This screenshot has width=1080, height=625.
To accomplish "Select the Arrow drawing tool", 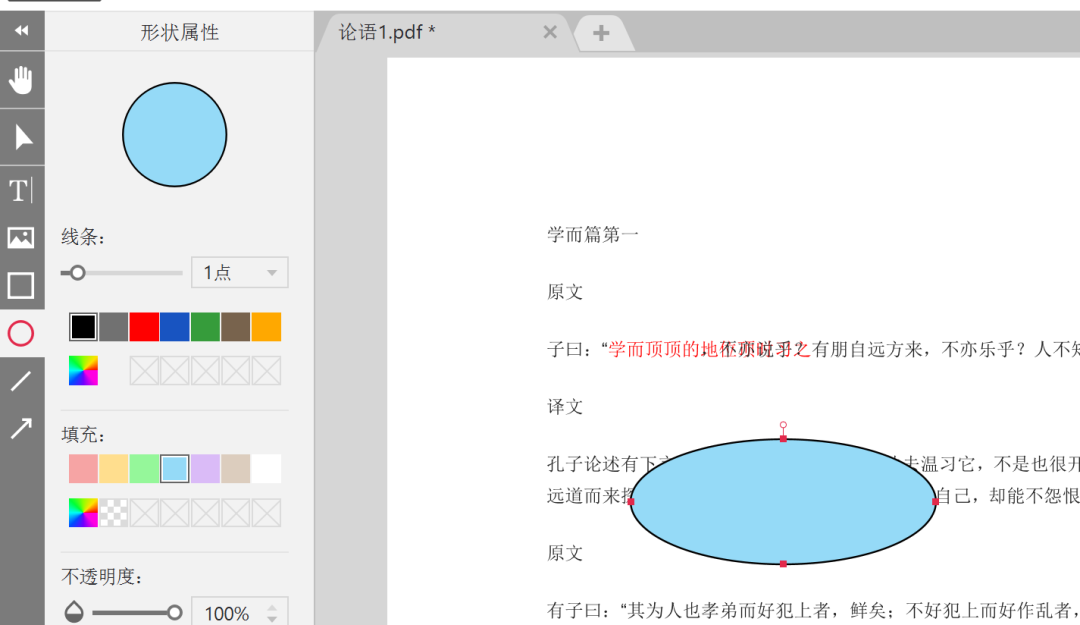I will tap(21, 429).
